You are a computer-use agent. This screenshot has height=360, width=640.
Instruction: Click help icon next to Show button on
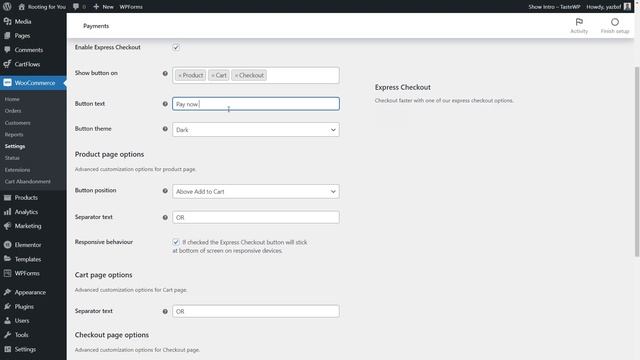tap(165, 73)
